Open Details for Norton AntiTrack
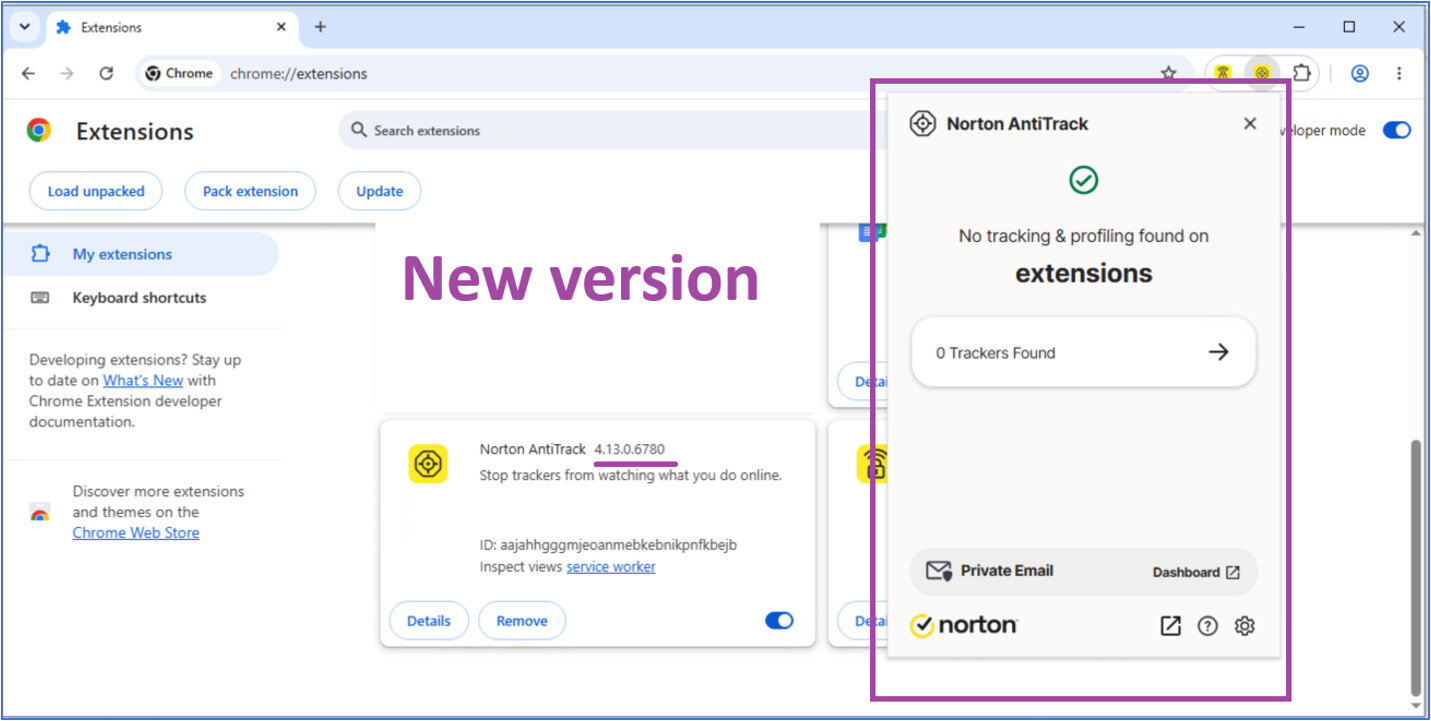Viewport: 1431px width, 721px height. coord(428,621)
